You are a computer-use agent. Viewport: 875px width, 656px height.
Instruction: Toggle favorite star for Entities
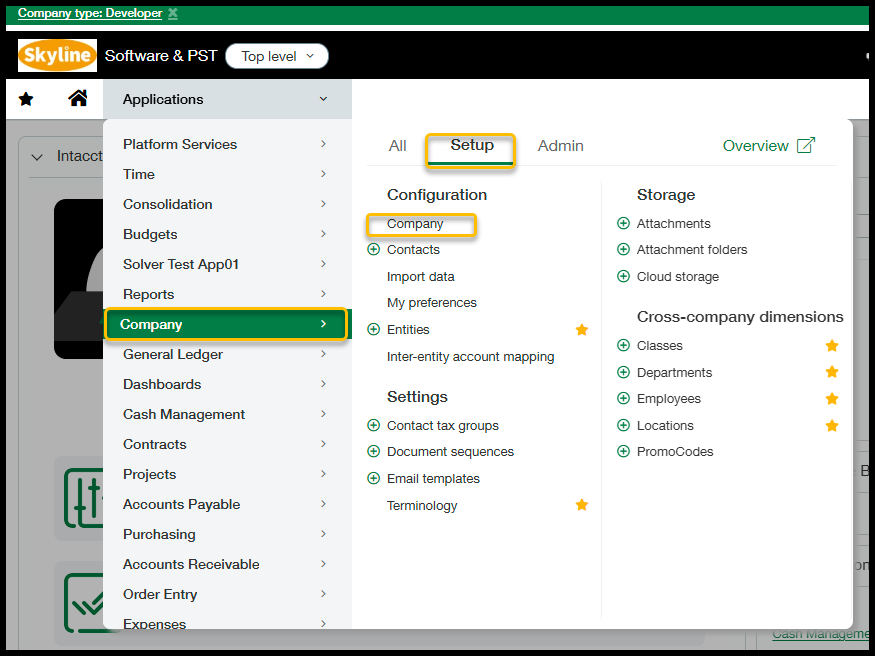tap(582, 330)
